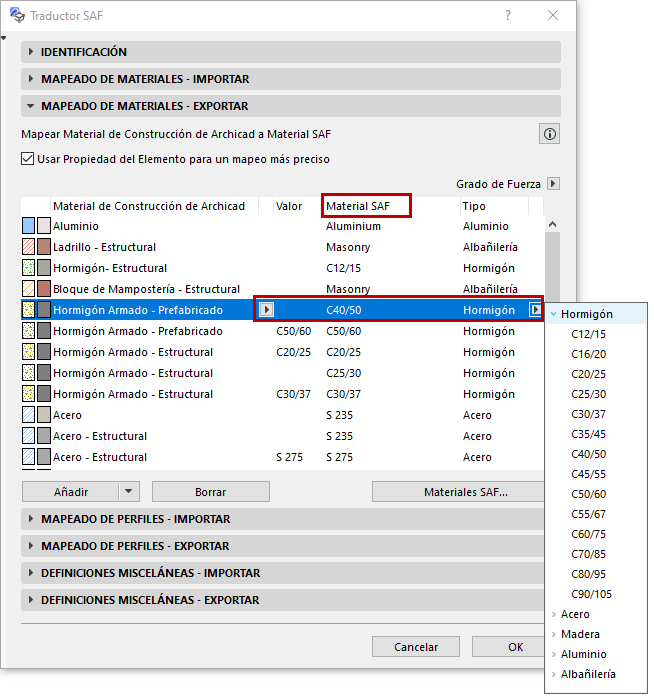Viewport: 654px width, 699px height.
Task: Click the C25/30 Material SAF cell
Action: point(343,373)
